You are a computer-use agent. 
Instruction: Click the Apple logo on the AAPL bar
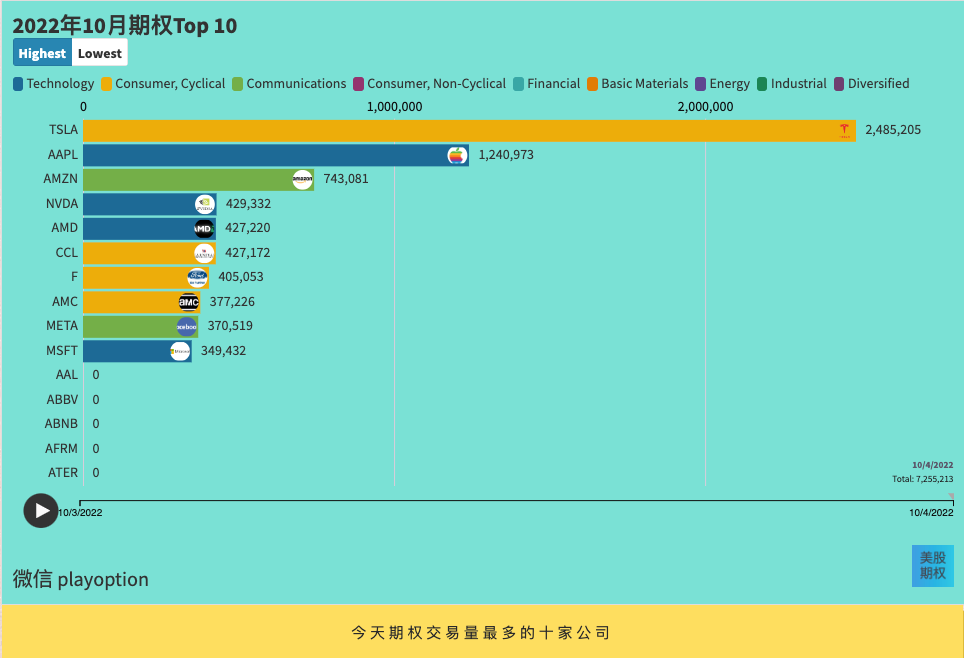coord(457,155)
